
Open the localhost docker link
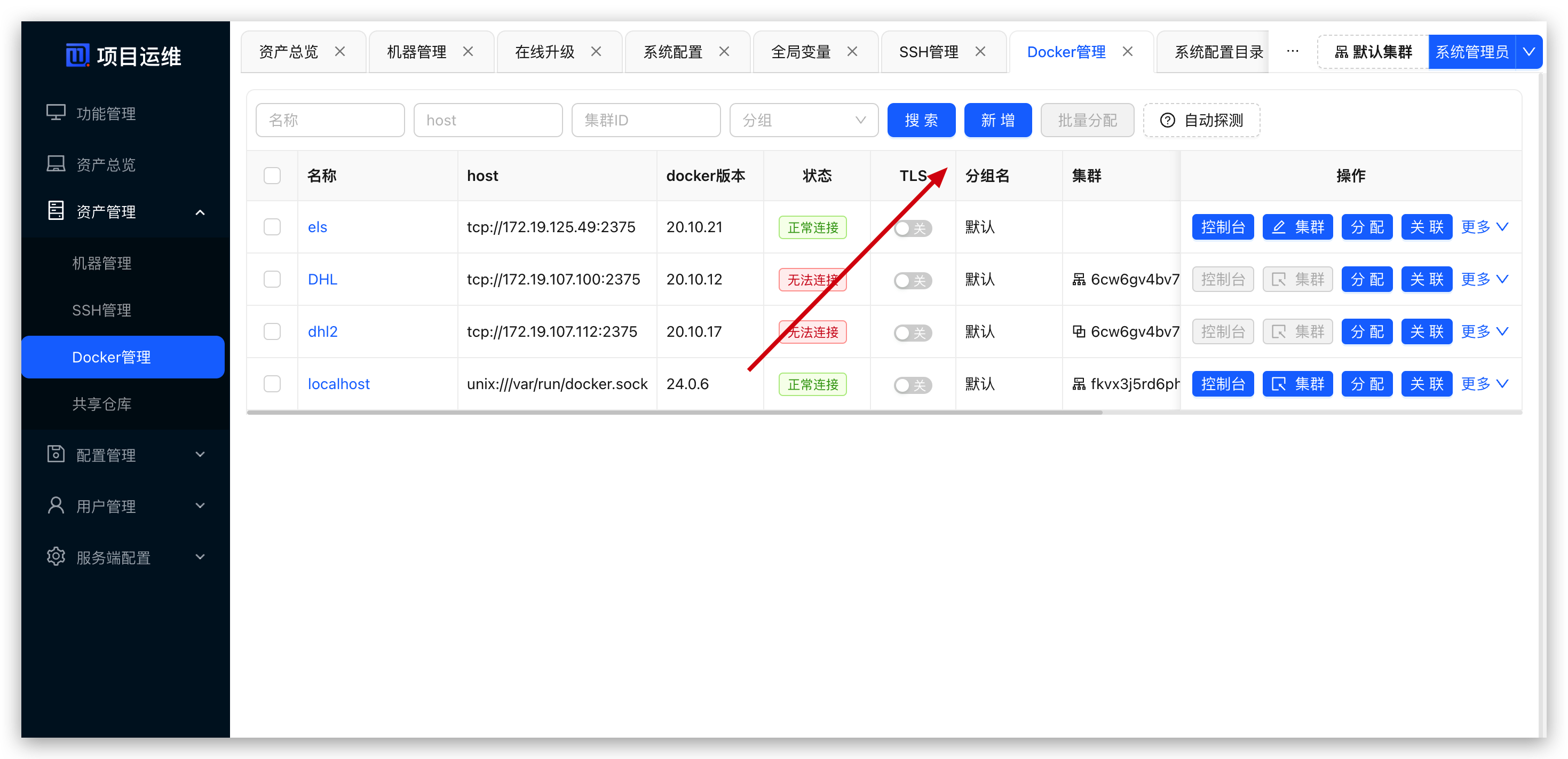(338, 384)
